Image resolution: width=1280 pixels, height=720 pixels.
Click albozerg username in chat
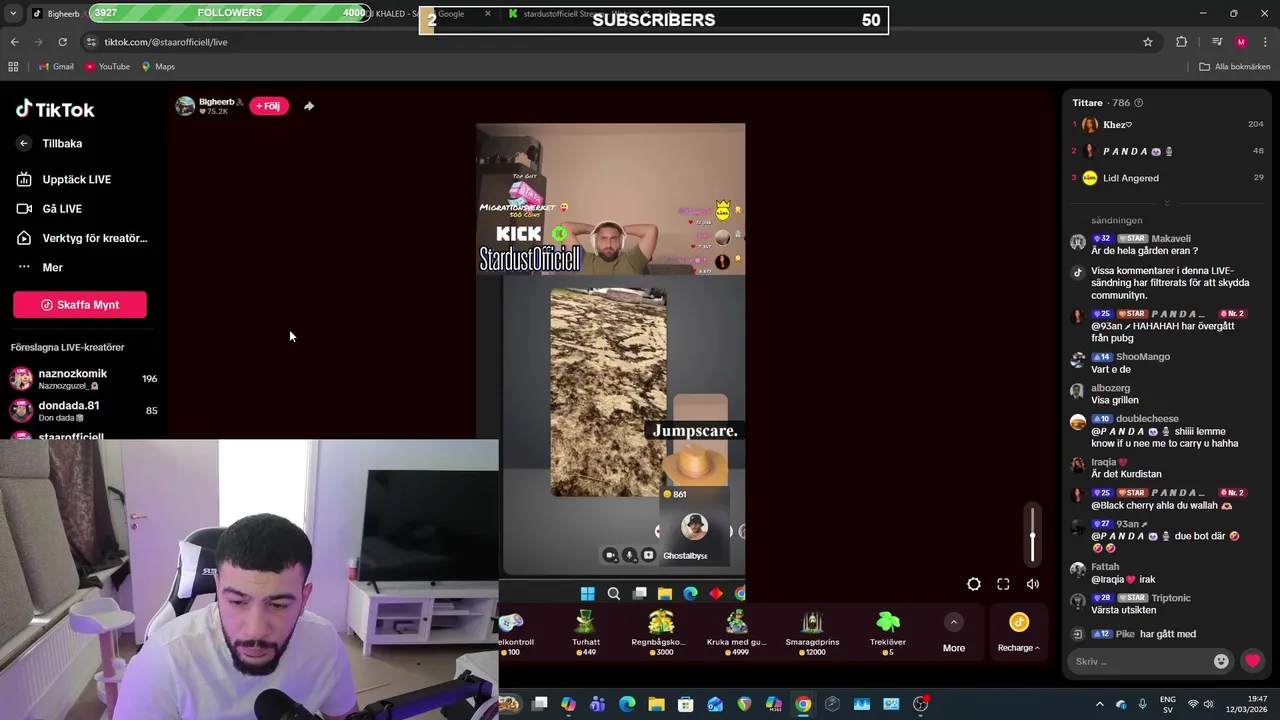click(1110, 388)
